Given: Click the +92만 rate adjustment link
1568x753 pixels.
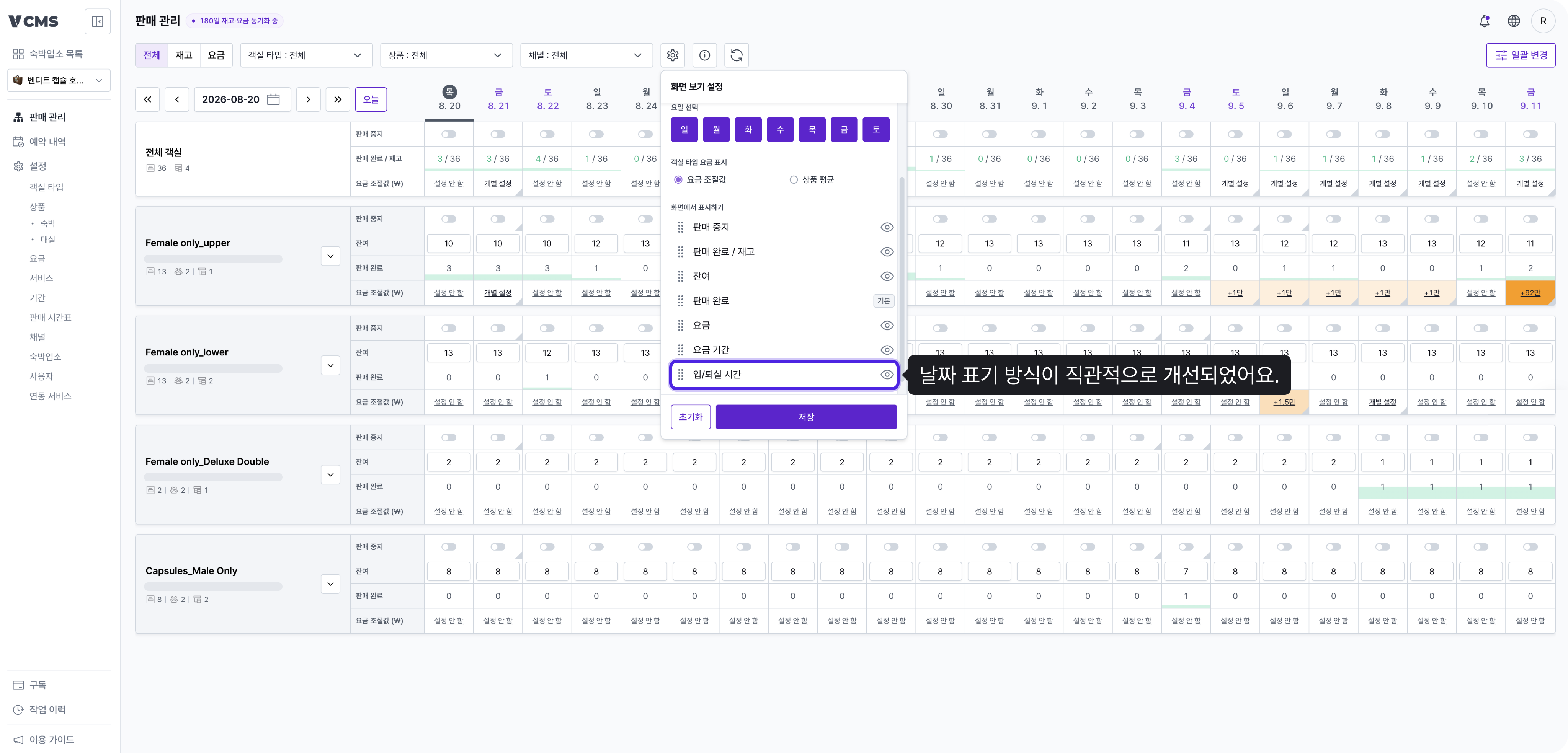Looking at the screenshot, I should coord(1530,293).
